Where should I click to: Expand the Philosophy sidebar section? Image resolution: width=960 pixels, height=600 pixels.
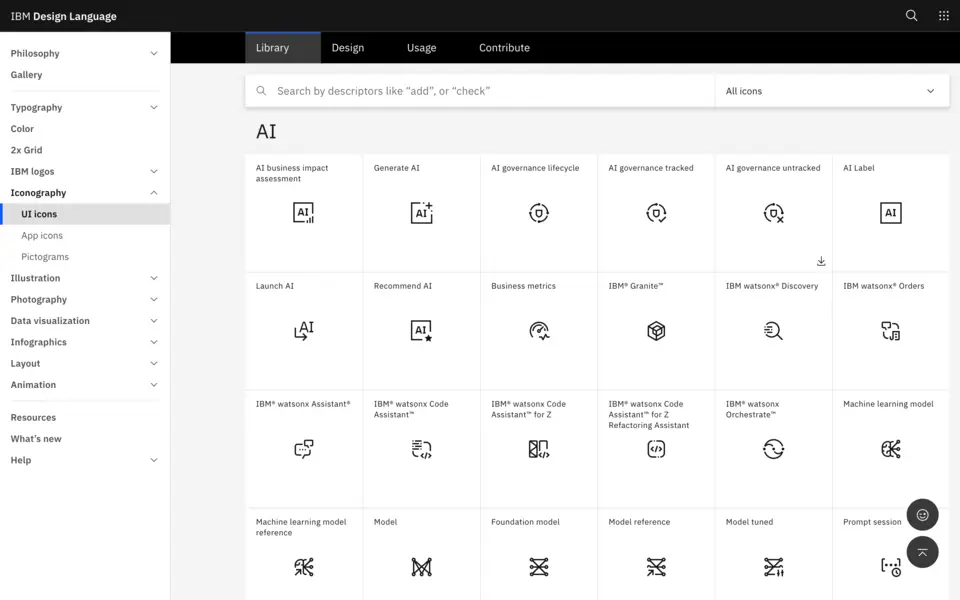point(84,53)
